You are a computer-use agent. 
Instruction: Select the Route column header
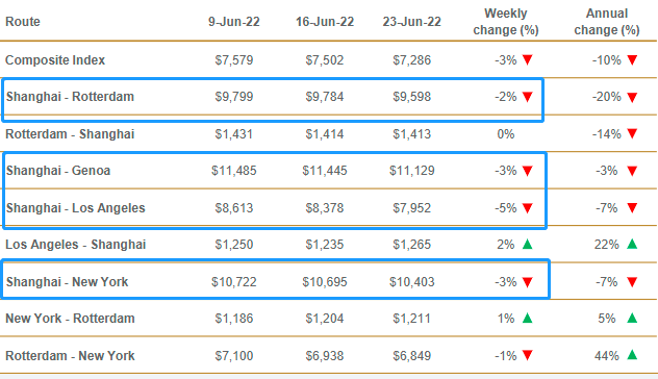pos(23,21)
